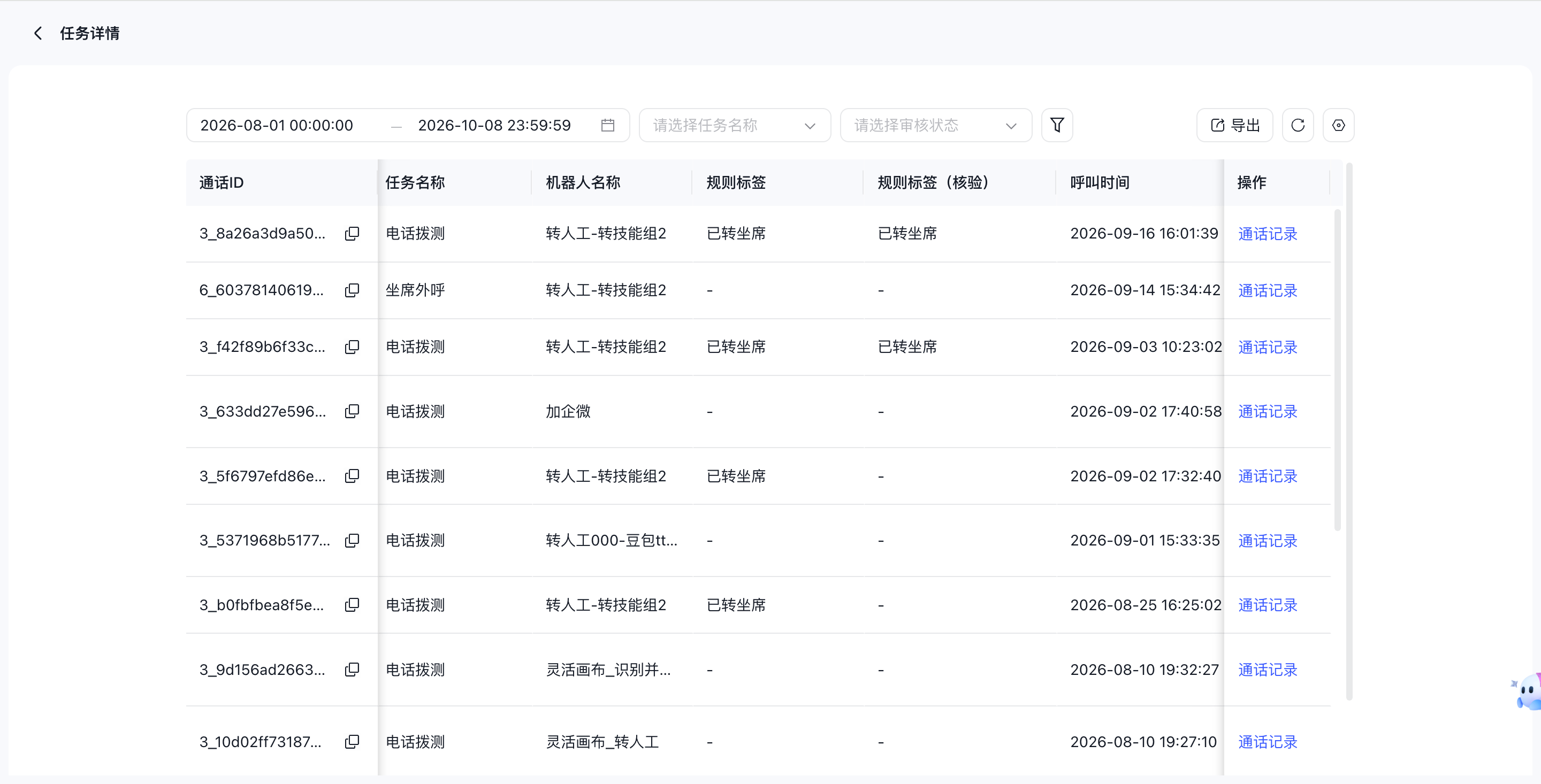Copy call ID 6_60378140619...
The height and width of the screenshot is (784, 1541).
coord(352,290)
